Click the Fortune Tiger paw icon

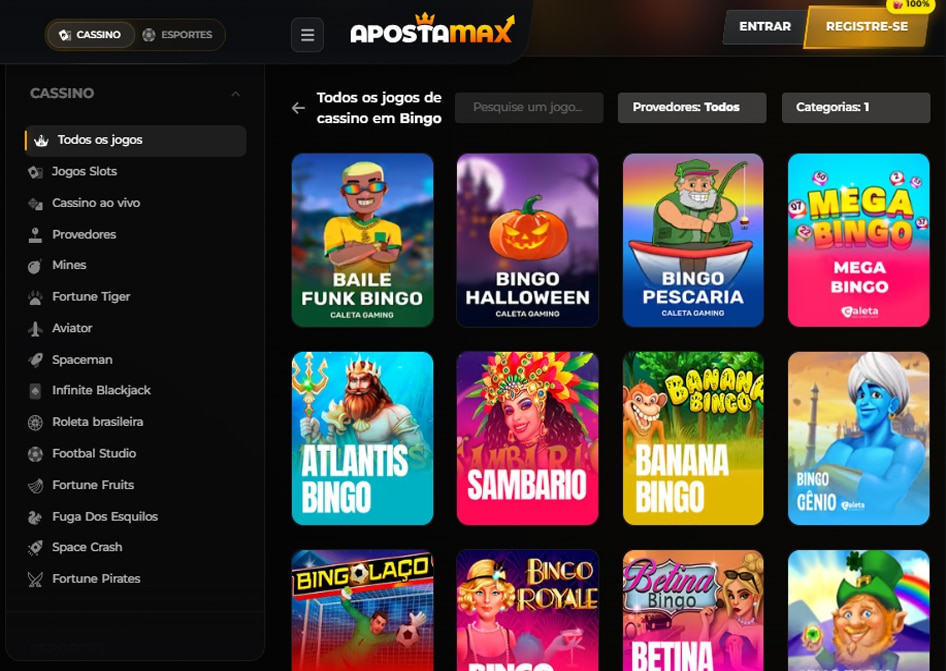[36, 297]
